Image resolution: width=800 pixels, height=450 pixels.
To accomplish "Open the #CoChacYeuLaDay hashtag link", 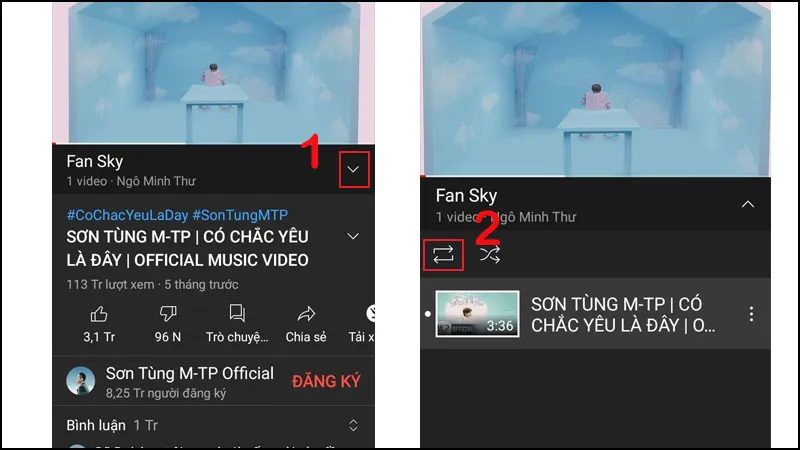I will [x=127, y=215].
